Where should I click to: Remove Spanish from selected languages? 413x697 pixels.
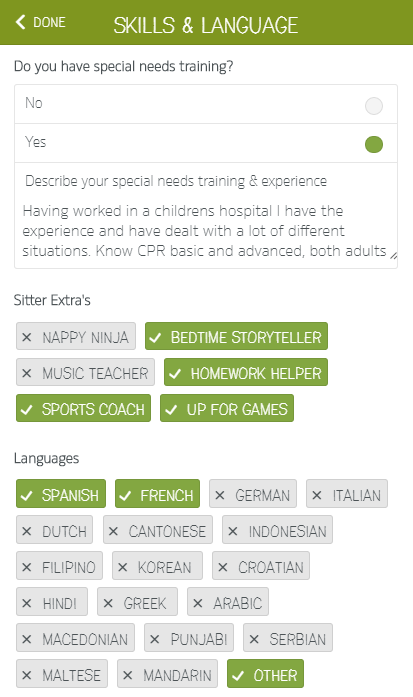click(61, 494)
